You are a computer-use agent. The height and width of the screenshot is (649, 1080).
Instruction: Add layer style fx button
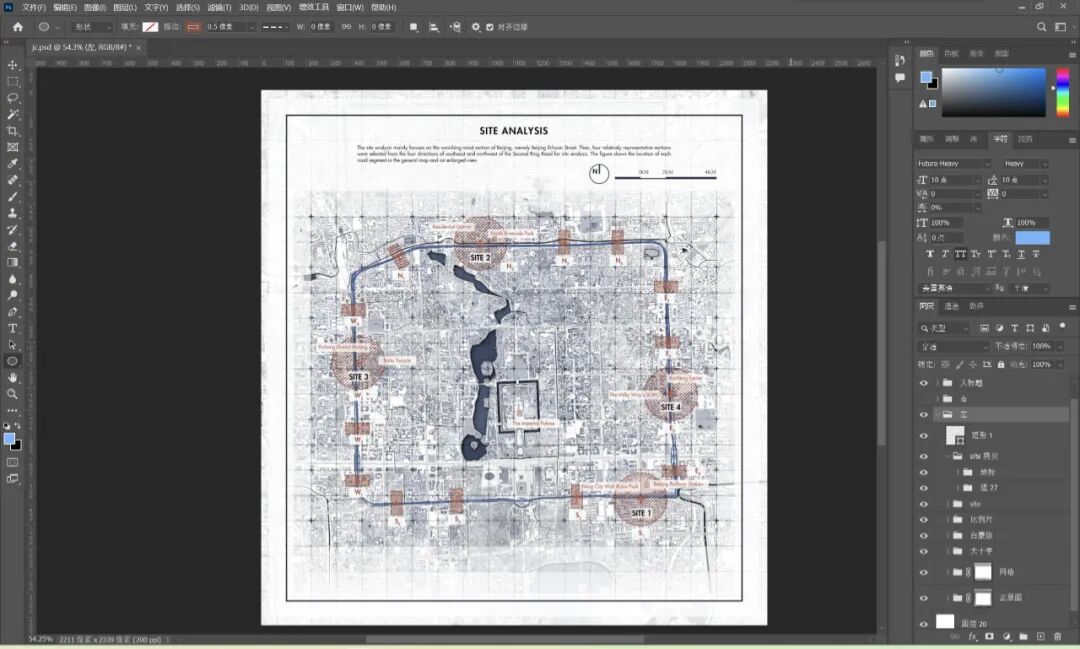(x=973, y=637)
